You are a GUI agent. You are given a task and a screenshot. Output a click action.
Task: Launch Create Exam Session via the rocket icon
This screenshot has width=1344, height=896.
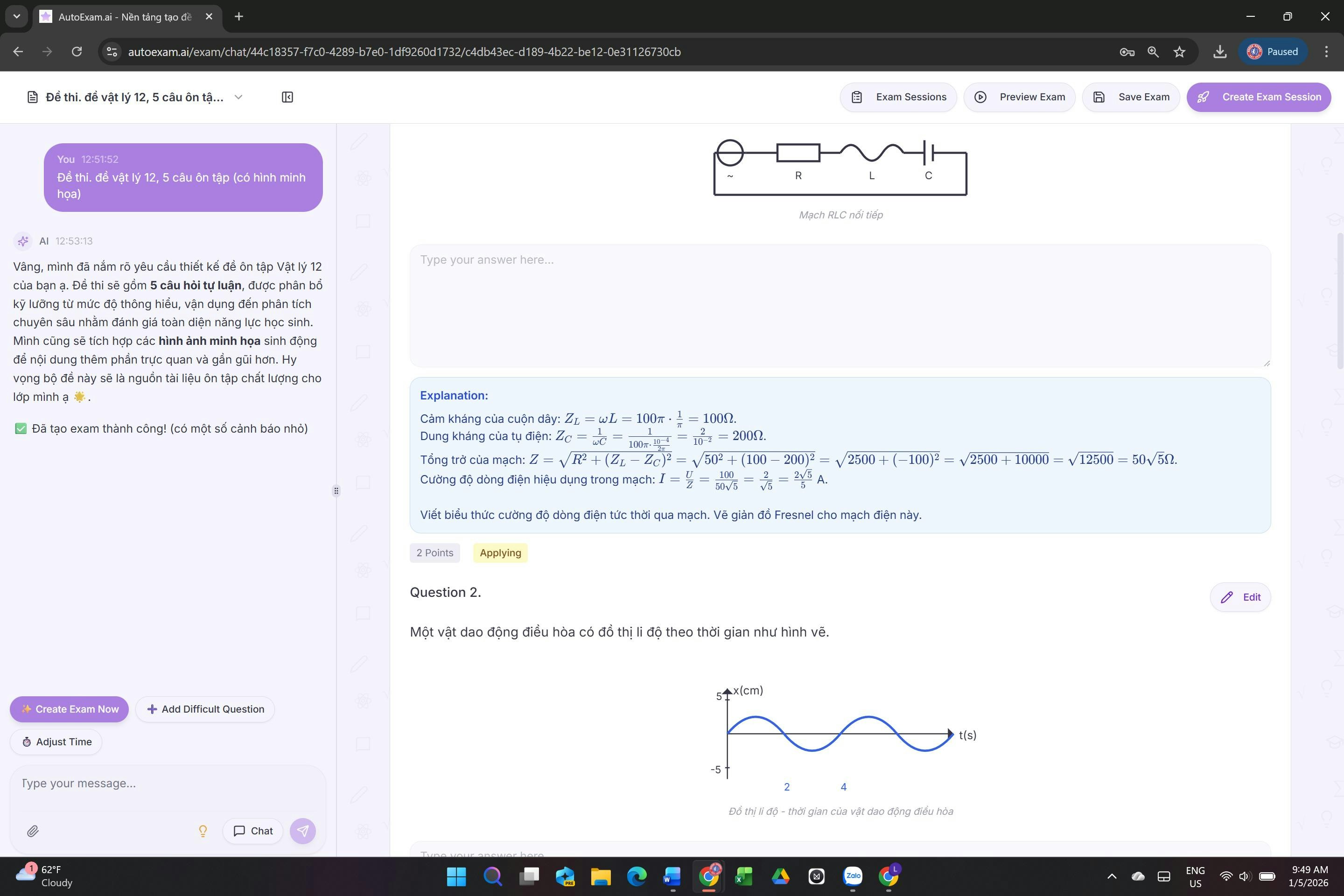tap(1204, 97)
